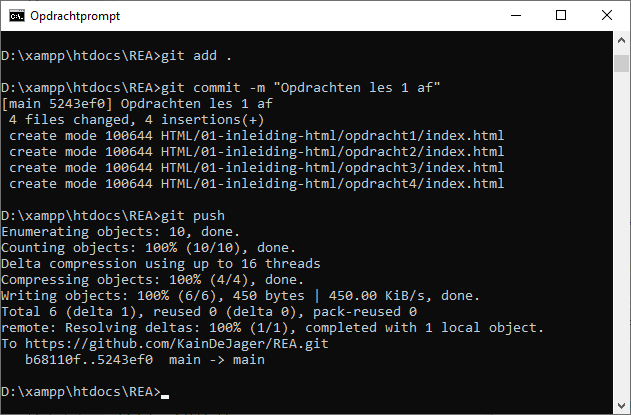Click at the blinking cursor on last prompt

point(165,396)
